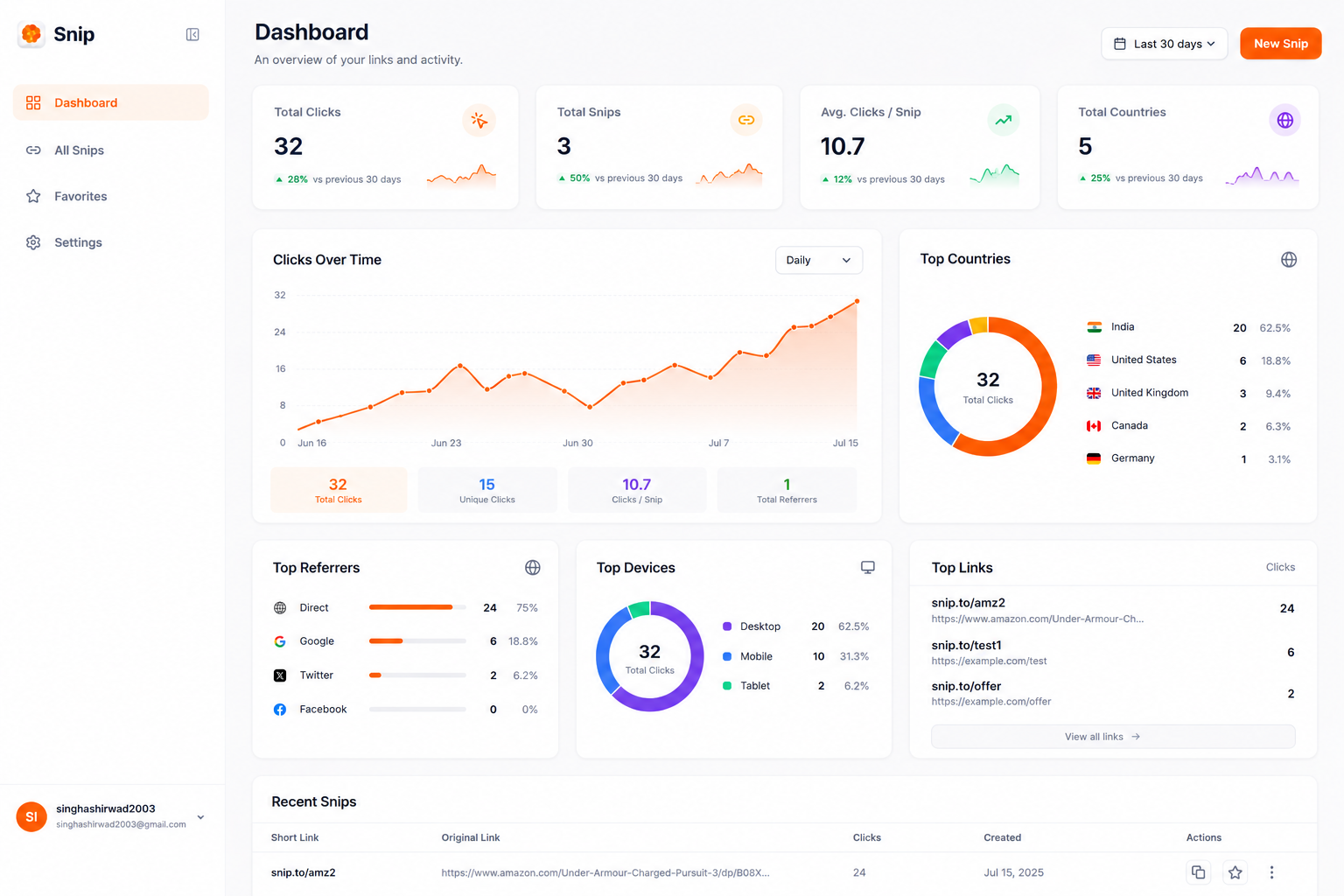Click the snip.to/test1 top link
The width and height of the screenshot is (1344, 896).
(x=967, y=646)
